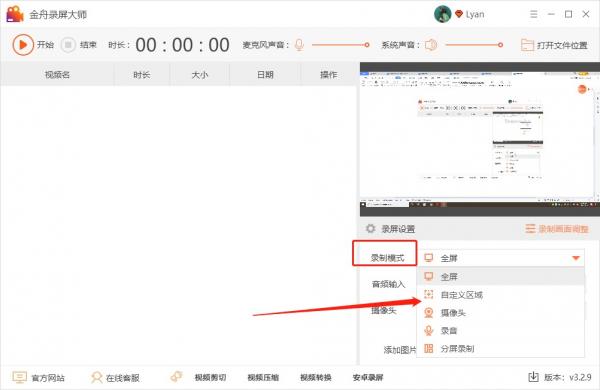
Task: Adjust the system sound volume slider
Action: (x=474, y=45)
